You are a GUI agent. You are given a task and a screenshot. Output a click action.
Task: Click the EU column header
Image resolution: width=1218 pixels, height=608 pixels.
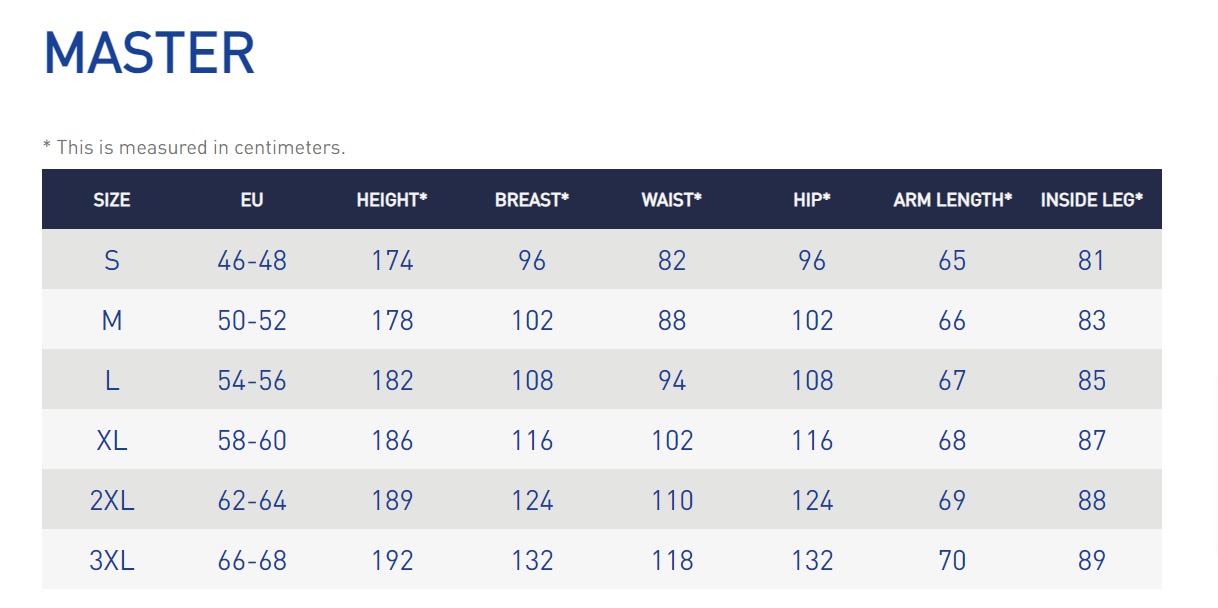pos(252,200)
